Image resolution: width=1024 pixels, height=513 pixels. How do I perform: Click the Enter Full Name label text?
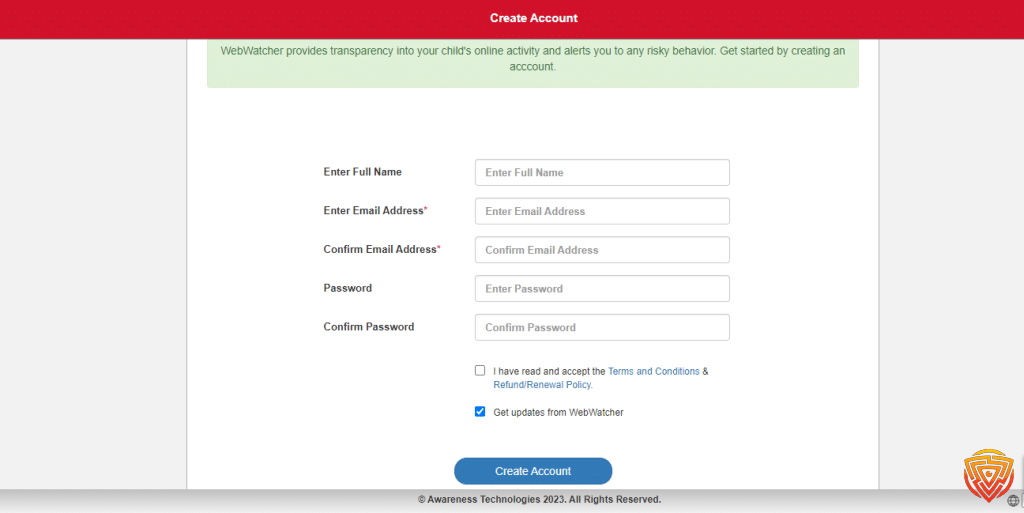coord(362,172)
